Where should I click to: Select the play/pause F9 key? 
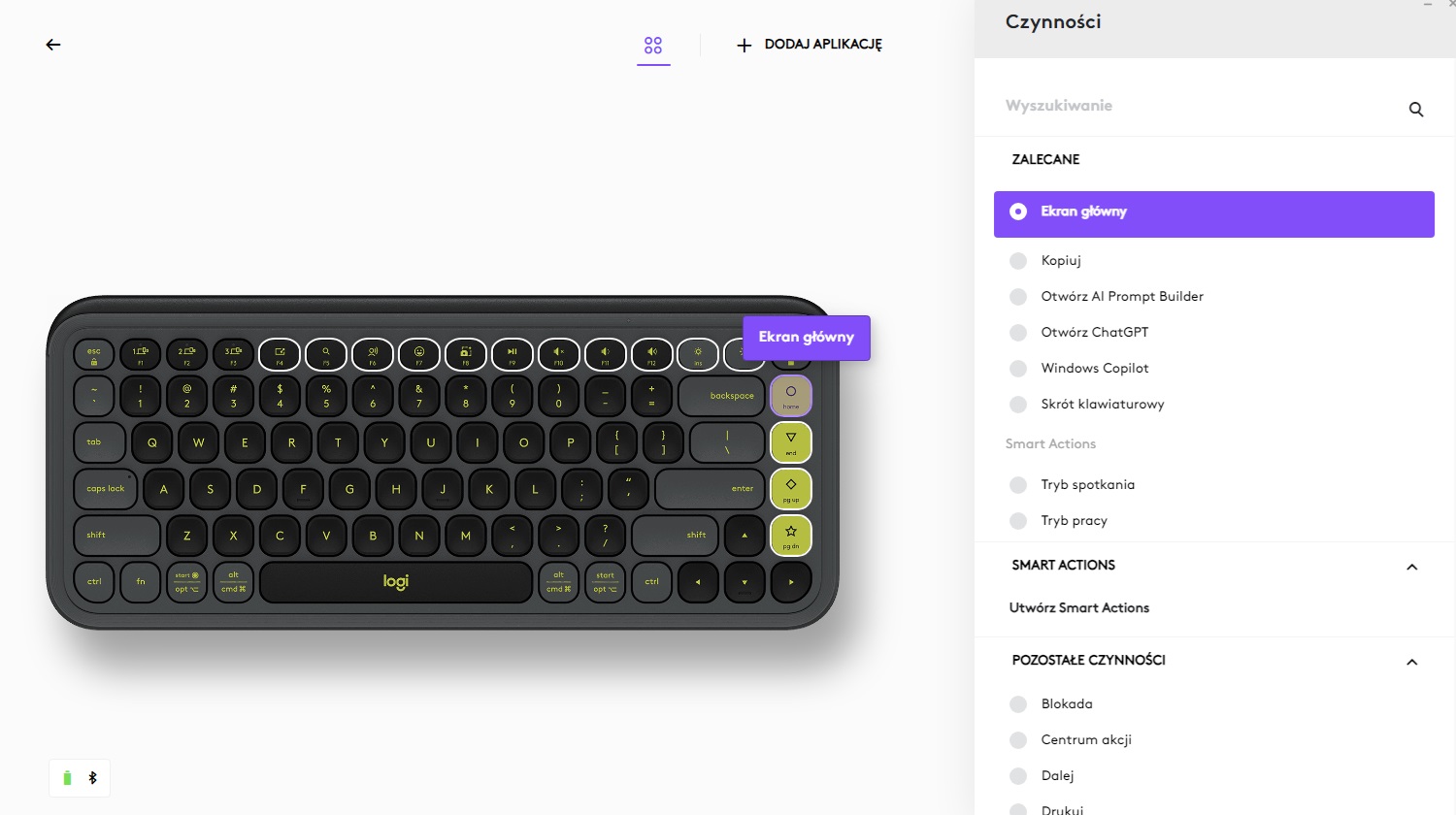point(513,355)
